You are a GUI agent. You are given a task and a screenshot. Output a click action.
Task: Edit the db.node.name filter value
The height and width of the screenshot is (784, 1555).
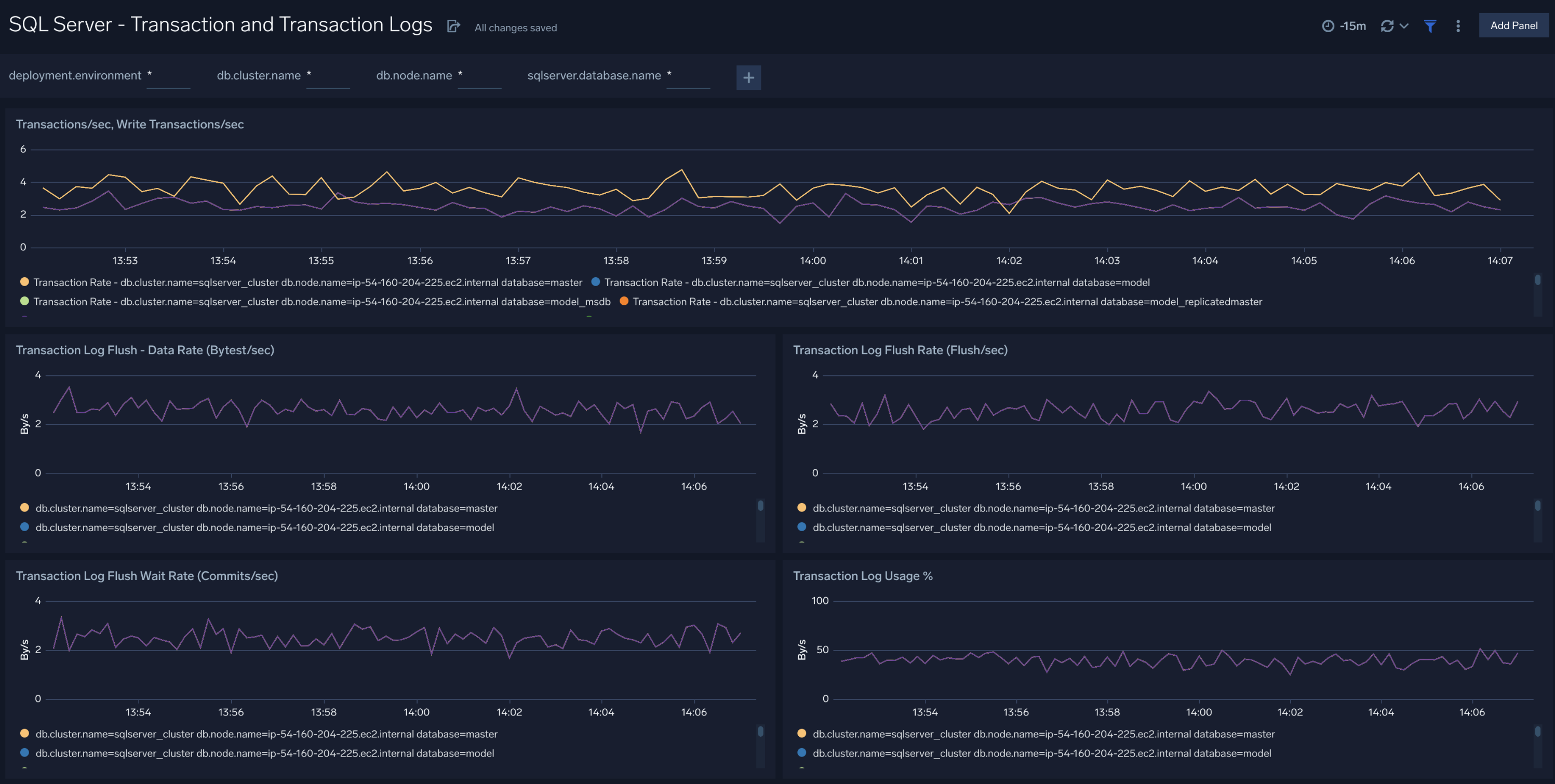coord(479,76)
